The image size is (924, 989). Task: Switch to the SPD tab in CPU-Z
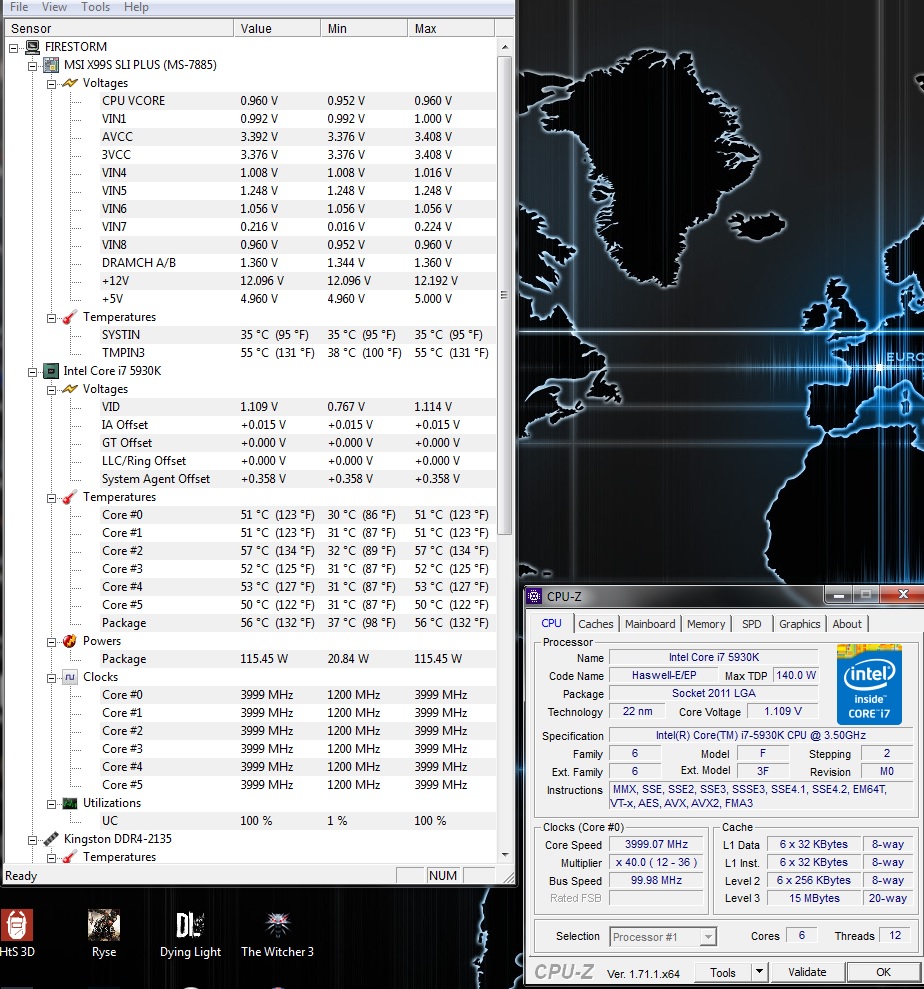pyautogui.click(x=751, y=624)
